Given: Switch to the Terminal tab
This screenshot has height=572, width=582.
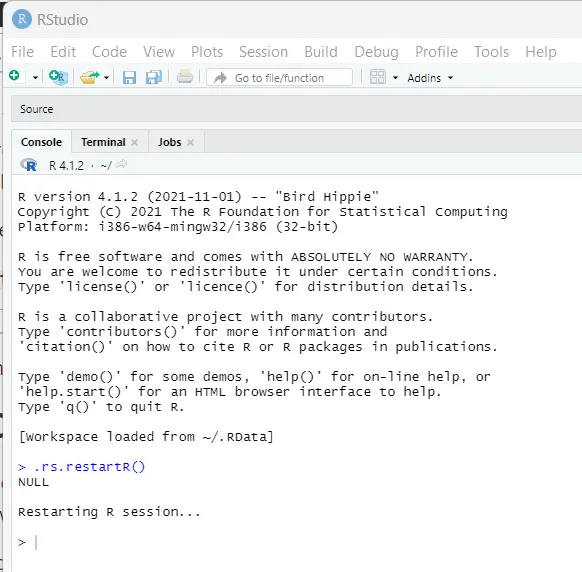Looking at the screenshot, I should pos(103,142).
